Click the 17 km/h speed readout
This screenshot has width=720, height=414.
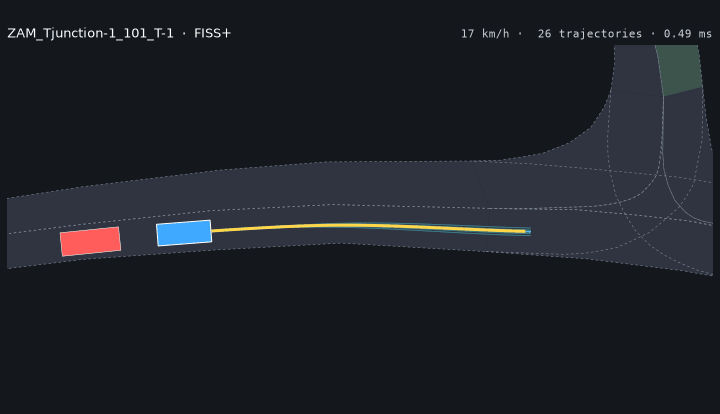(485, 34)
